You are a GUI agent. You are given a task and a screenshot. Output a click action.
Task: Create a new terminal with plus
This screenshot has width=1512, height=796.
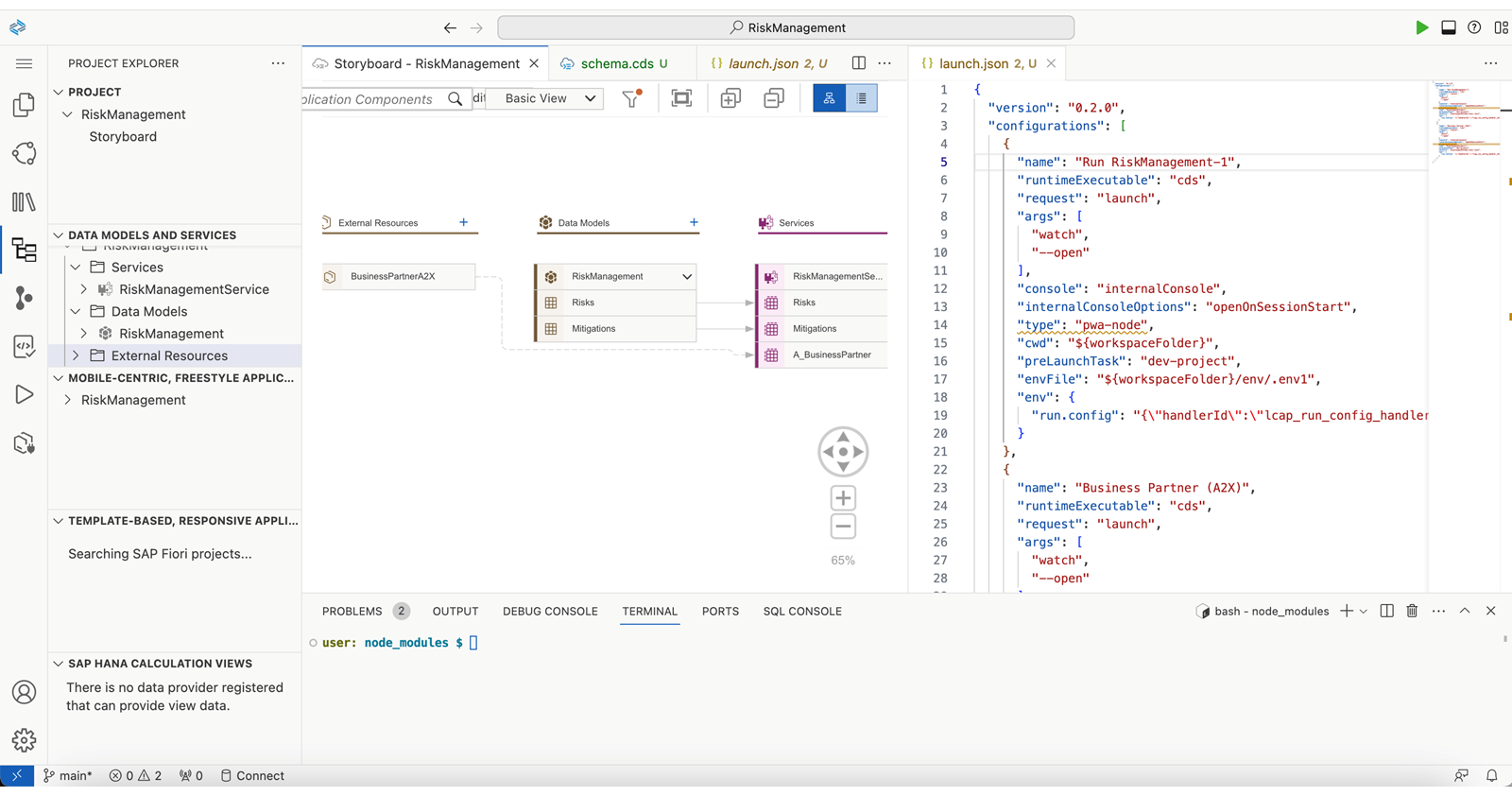[x=1347, y=611]
